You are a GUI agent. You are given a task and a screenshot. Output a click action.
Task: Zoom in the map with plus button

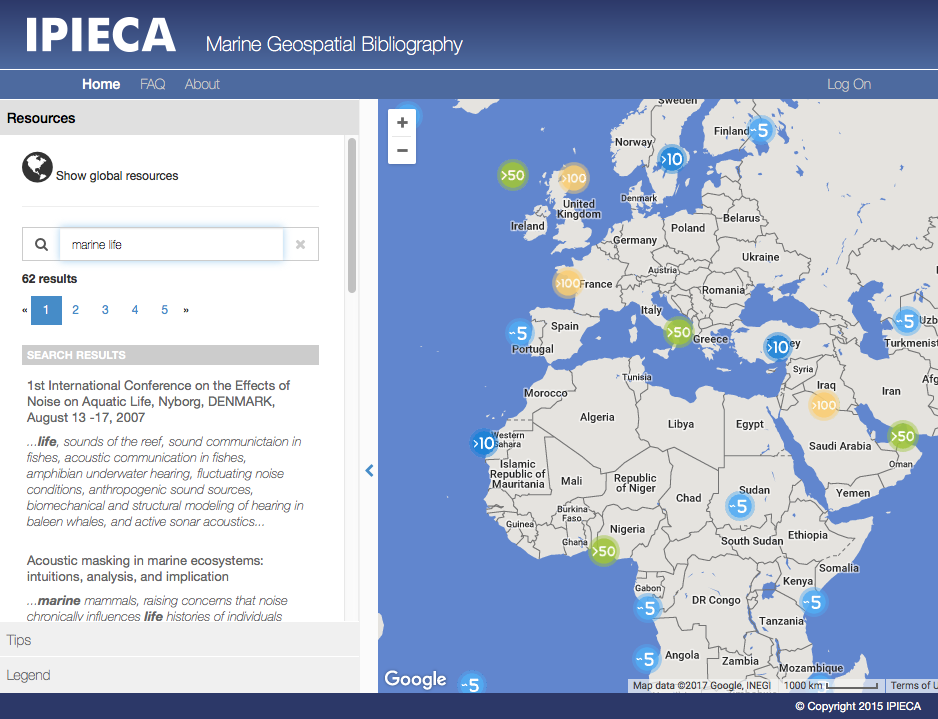click(402, 123)
